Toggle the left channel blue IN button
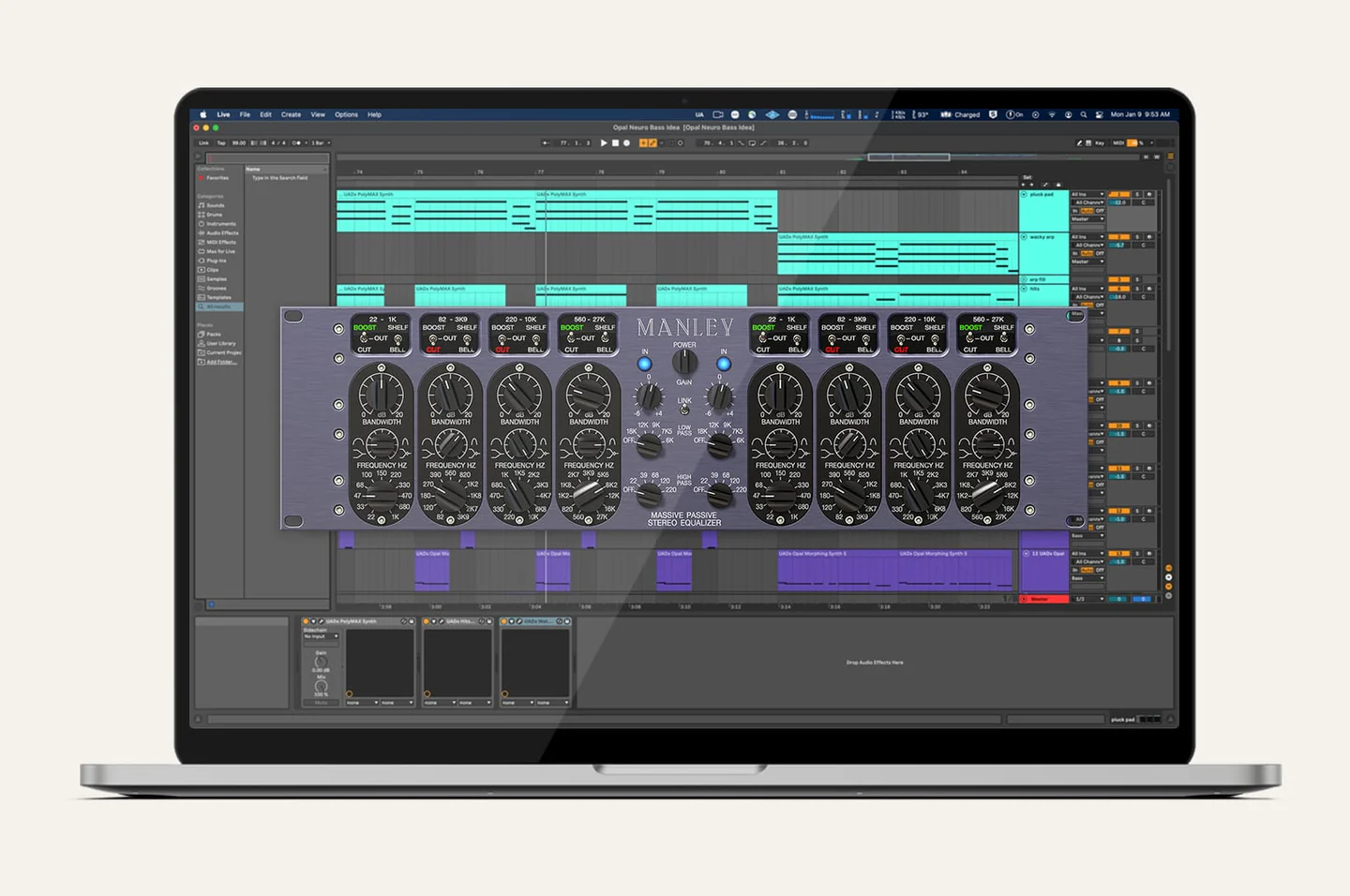1350x896 pixels. point(644,364)
